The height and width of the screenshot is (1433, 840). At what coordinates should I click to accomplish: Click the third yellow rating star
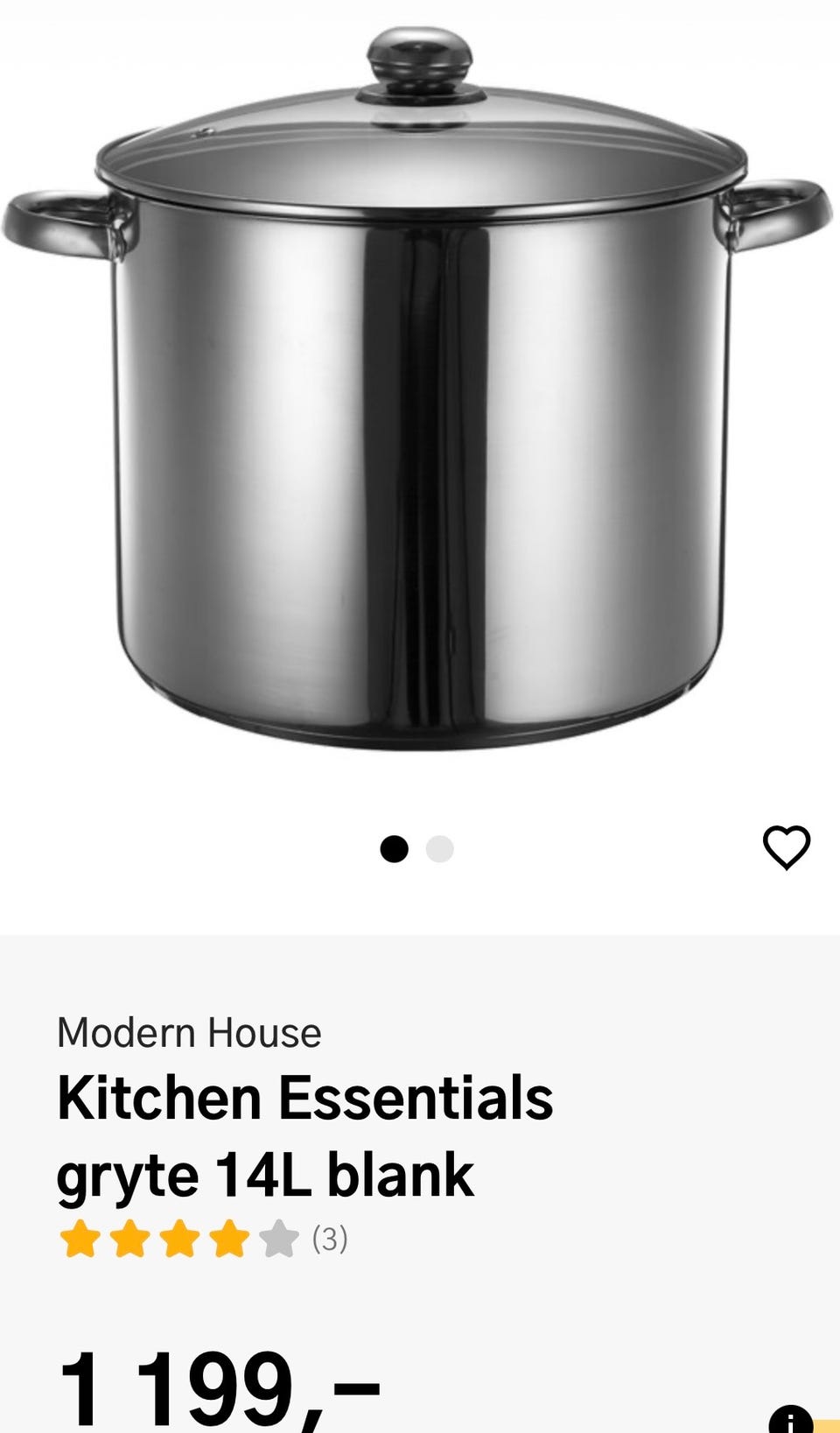click(x=179, y=1239)
